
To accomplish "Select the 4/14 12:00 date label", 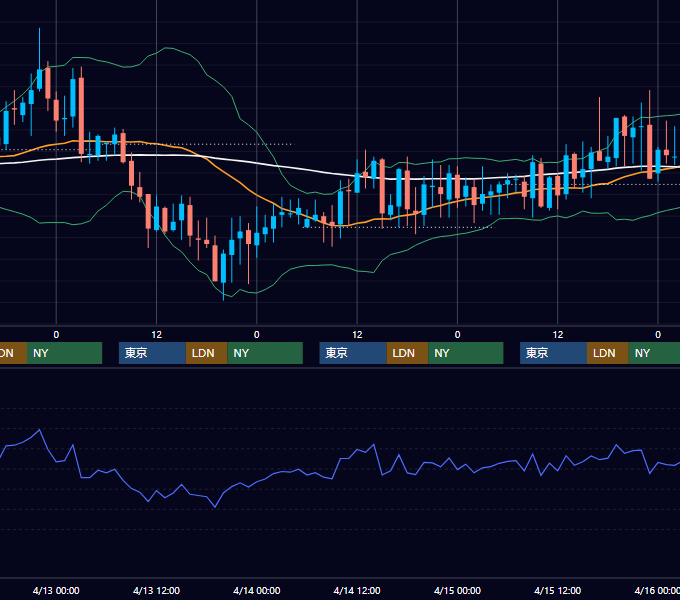I will pos(356,590).
